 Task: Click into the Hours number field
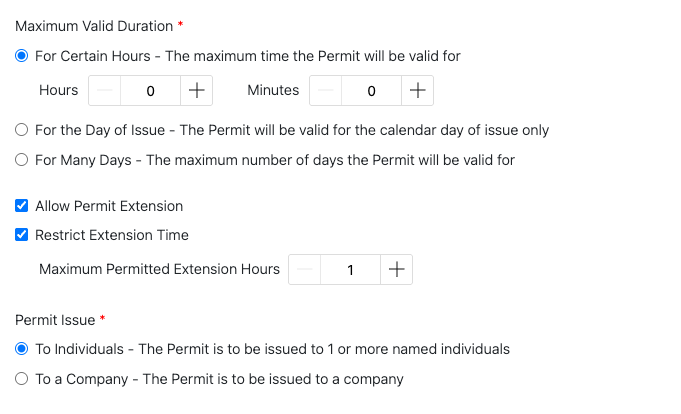pos(150,91)
